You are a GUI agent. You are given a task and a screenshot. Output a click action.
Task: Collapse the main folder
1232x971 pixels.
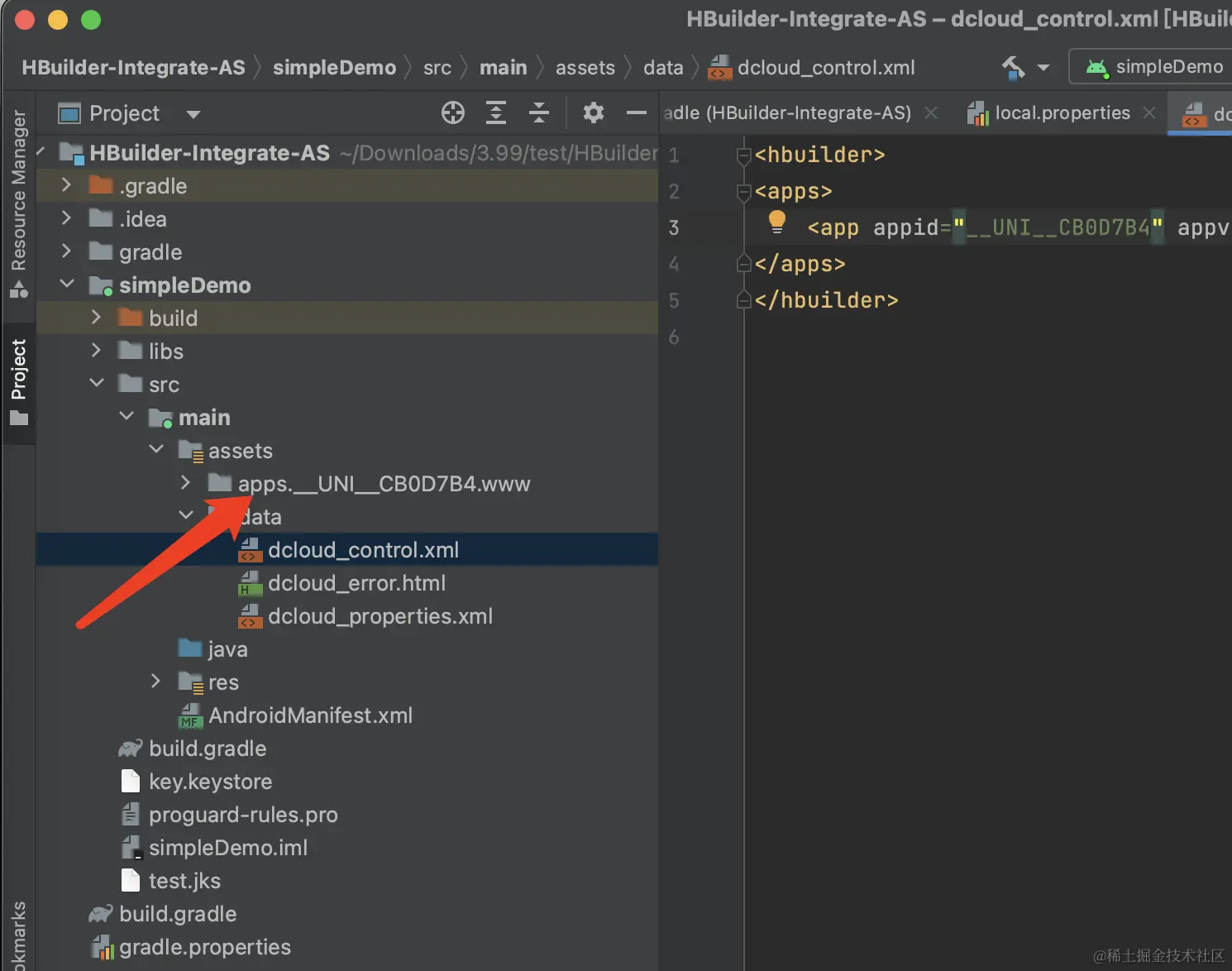click(127, 417)
